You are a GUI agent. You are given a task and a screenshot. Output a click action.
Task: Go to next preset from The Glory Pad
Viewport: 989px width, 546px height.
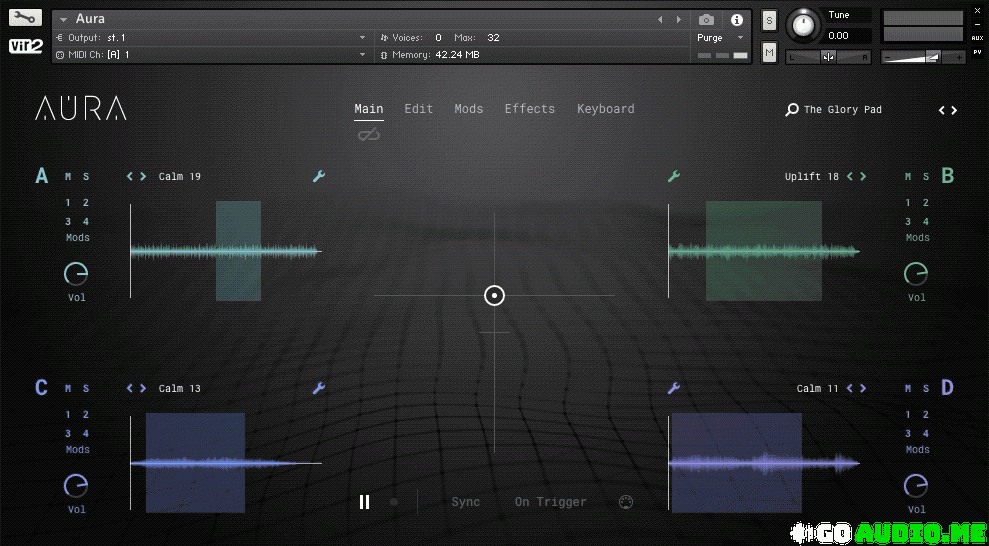point(954,110)
